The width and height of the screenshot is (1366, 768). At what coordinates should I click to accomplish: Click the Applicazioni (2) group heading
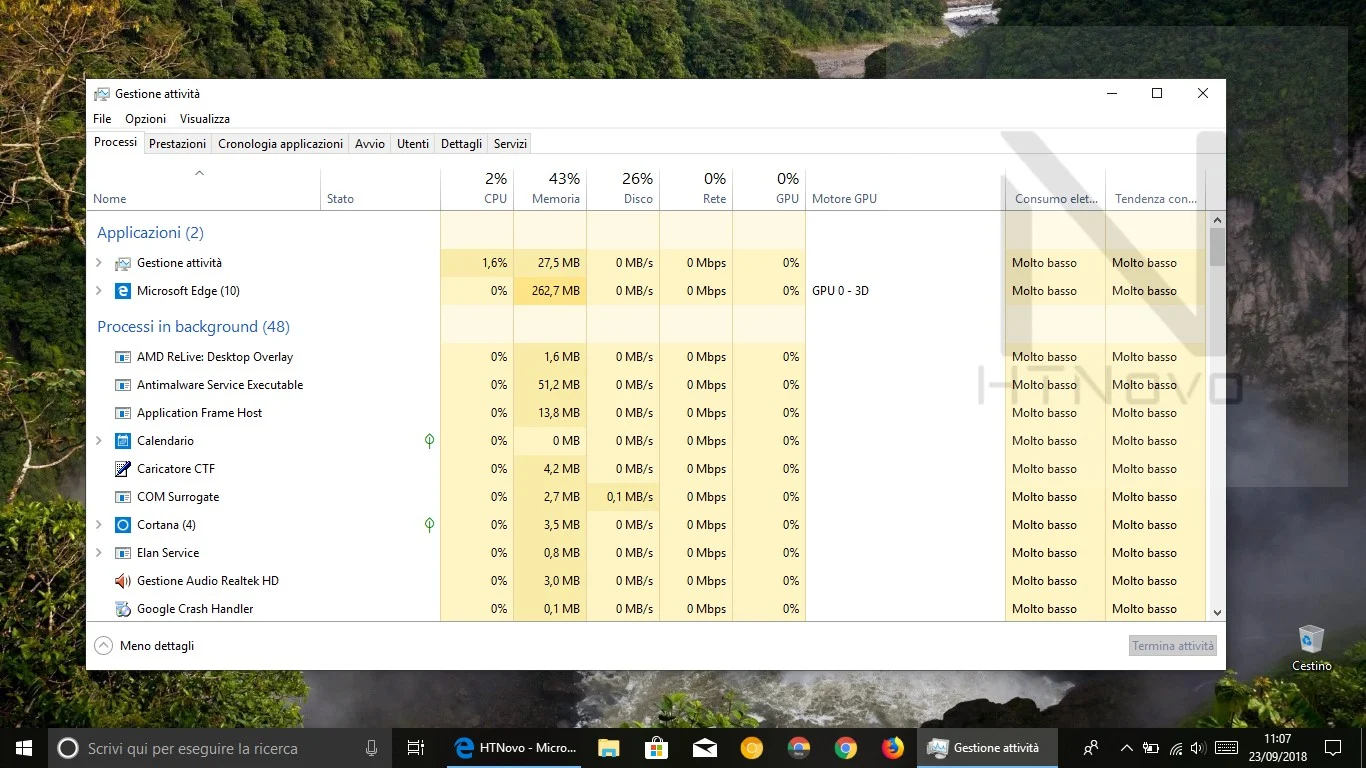(x=150, y=233)
